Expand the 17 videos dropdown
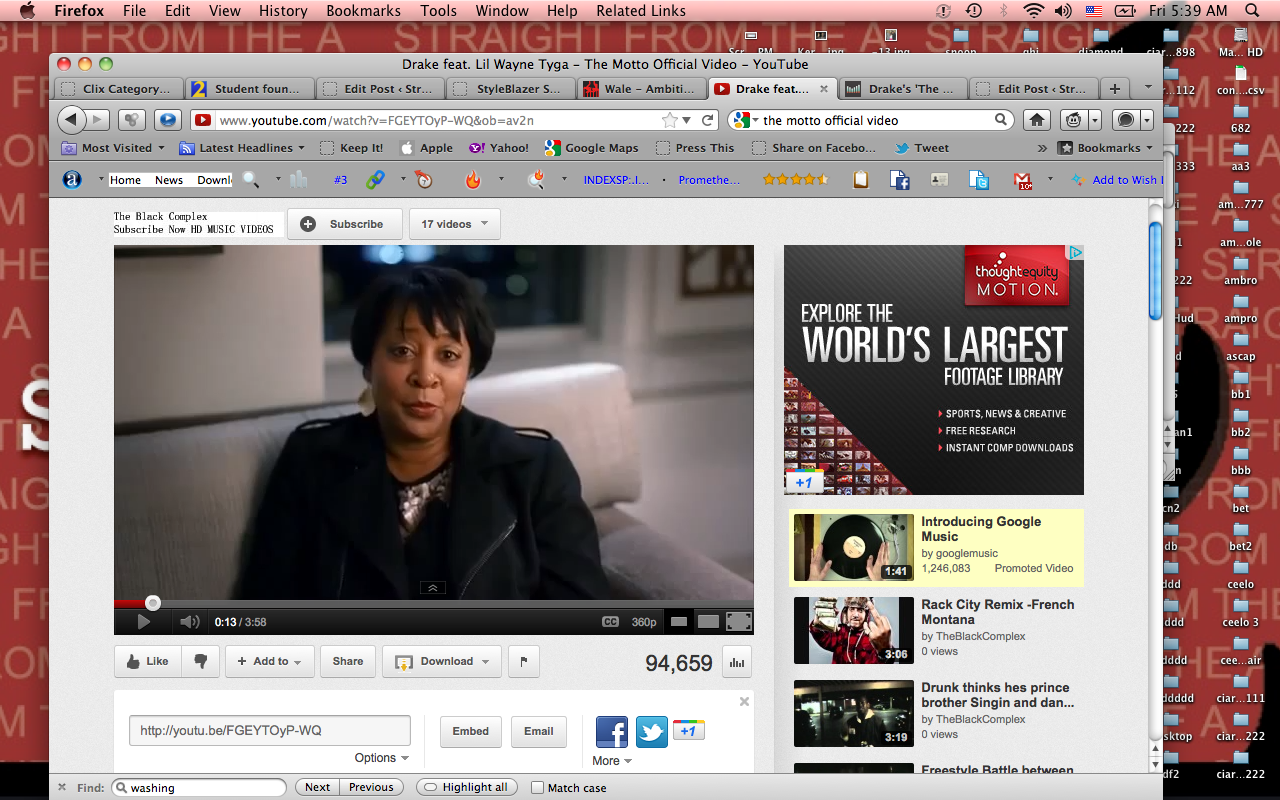1280x800 pixels. (454, 224)
